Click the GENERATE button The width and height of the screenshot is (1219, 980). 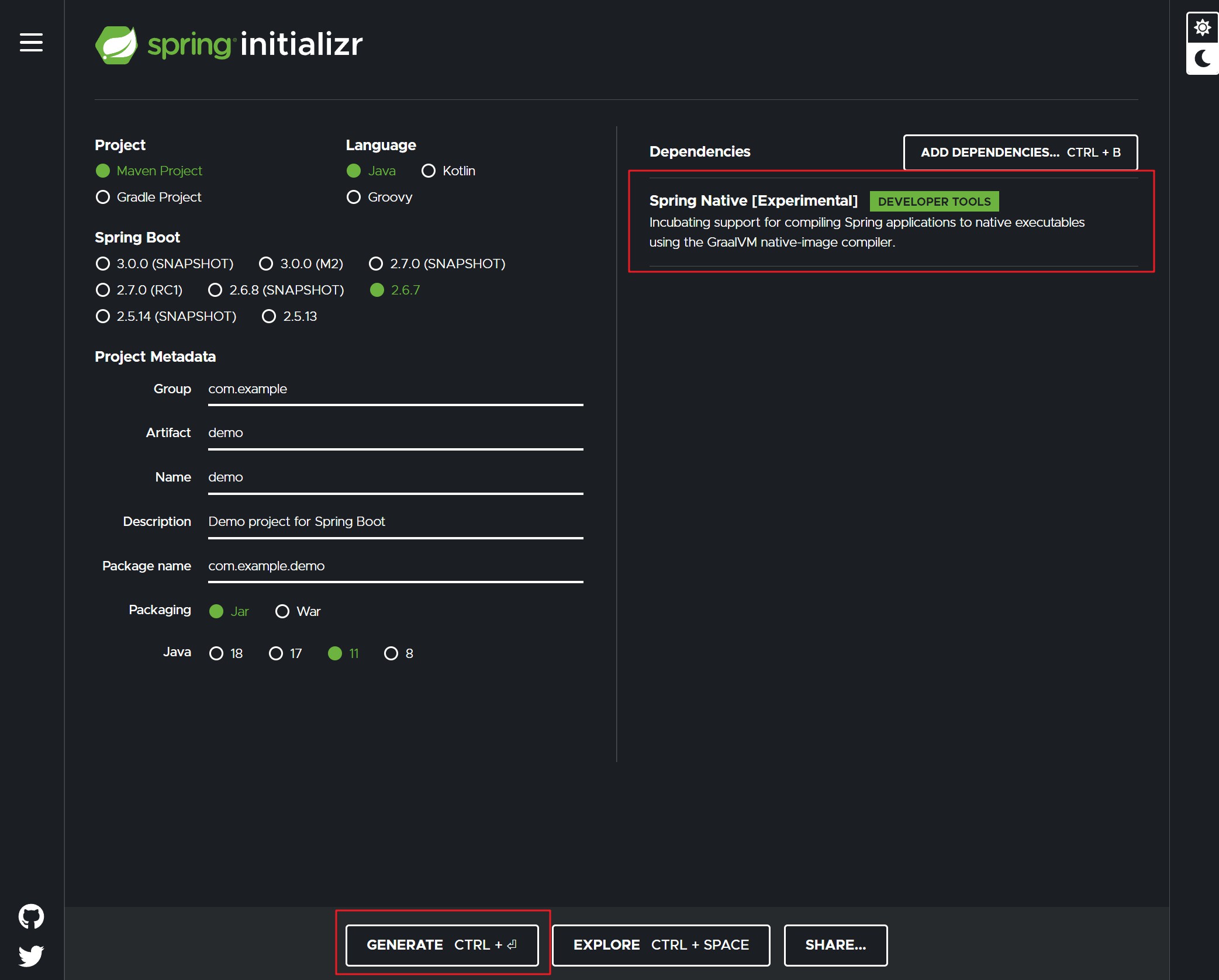point(442,945)
